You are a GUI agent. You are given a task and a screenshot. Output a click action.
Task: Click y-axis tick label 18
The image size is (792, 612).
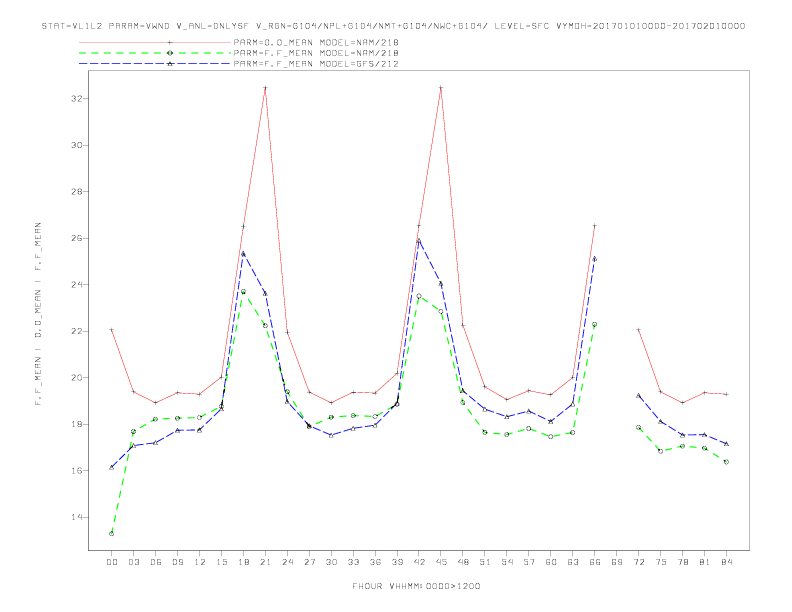76,424
